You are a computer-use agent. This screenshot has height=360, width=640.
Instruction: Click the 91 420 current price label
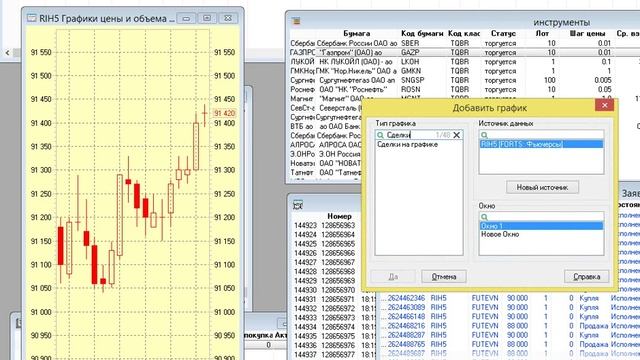224,113
